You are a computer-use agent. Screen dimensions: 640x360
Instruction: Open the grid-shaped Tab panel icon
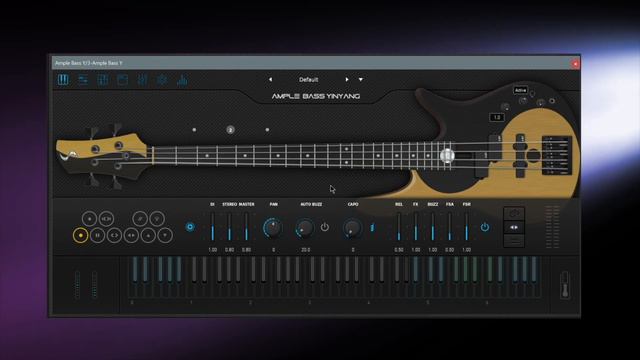tap(102, 80)
